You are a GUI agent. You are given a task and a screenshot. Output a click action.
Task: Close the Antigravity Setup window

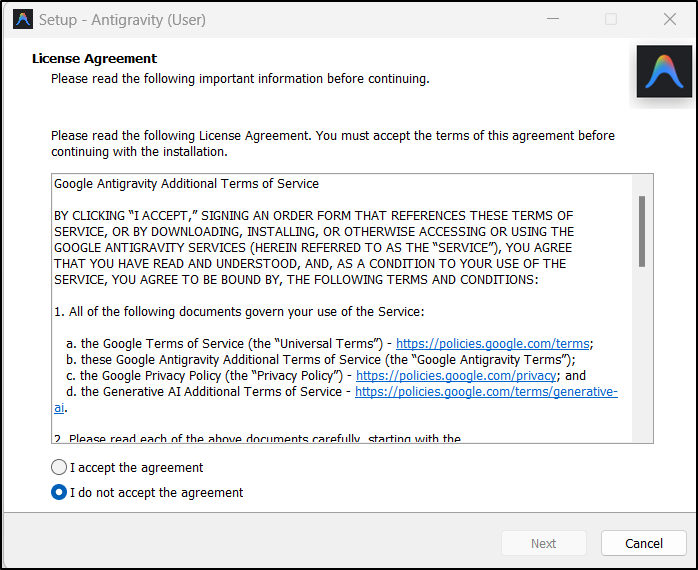click(x=669, y=19)
